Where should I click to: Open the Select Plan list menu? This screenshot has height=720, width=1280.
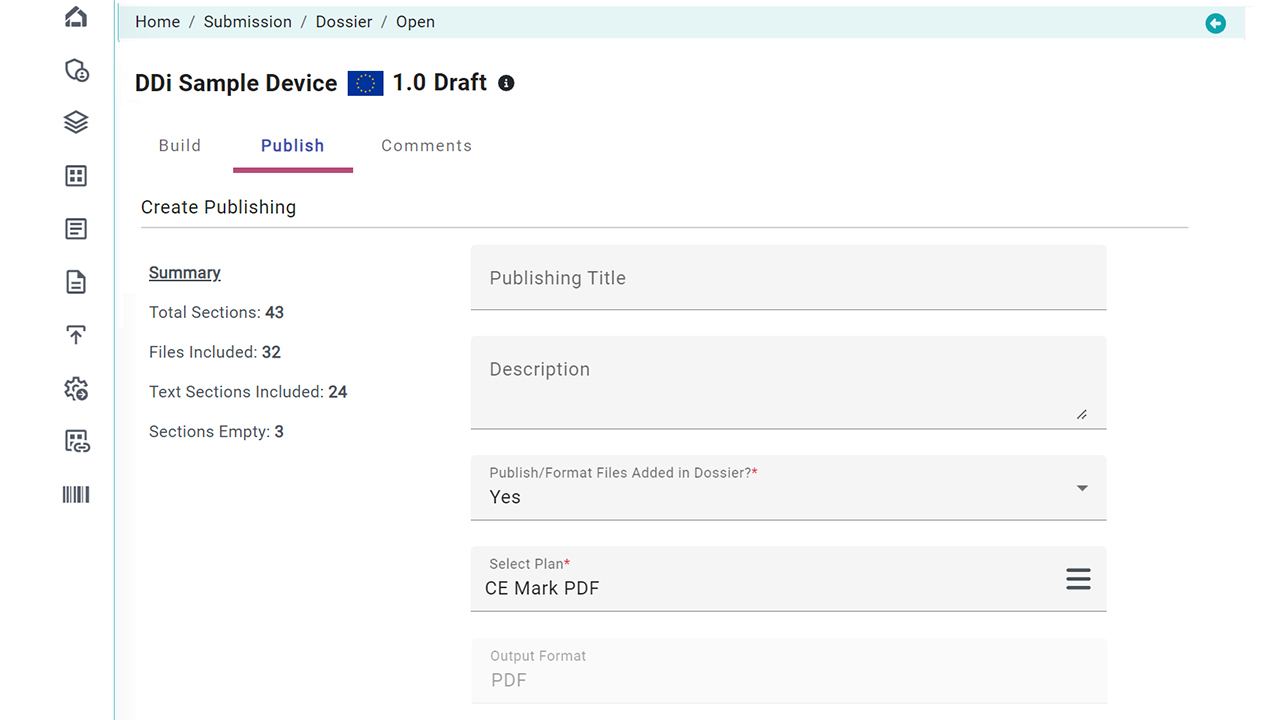click(x=1077, y=579)
